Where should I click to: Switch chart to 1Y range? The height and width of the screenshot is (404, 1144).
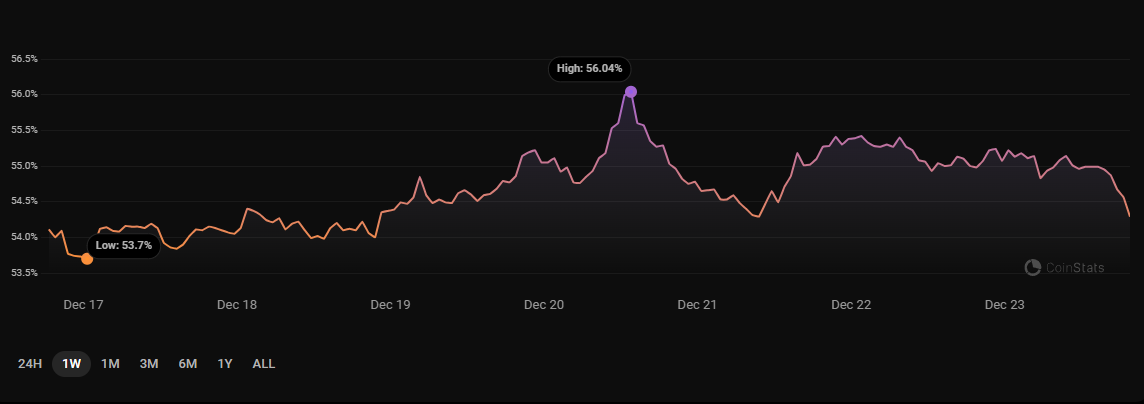(225, 363)
